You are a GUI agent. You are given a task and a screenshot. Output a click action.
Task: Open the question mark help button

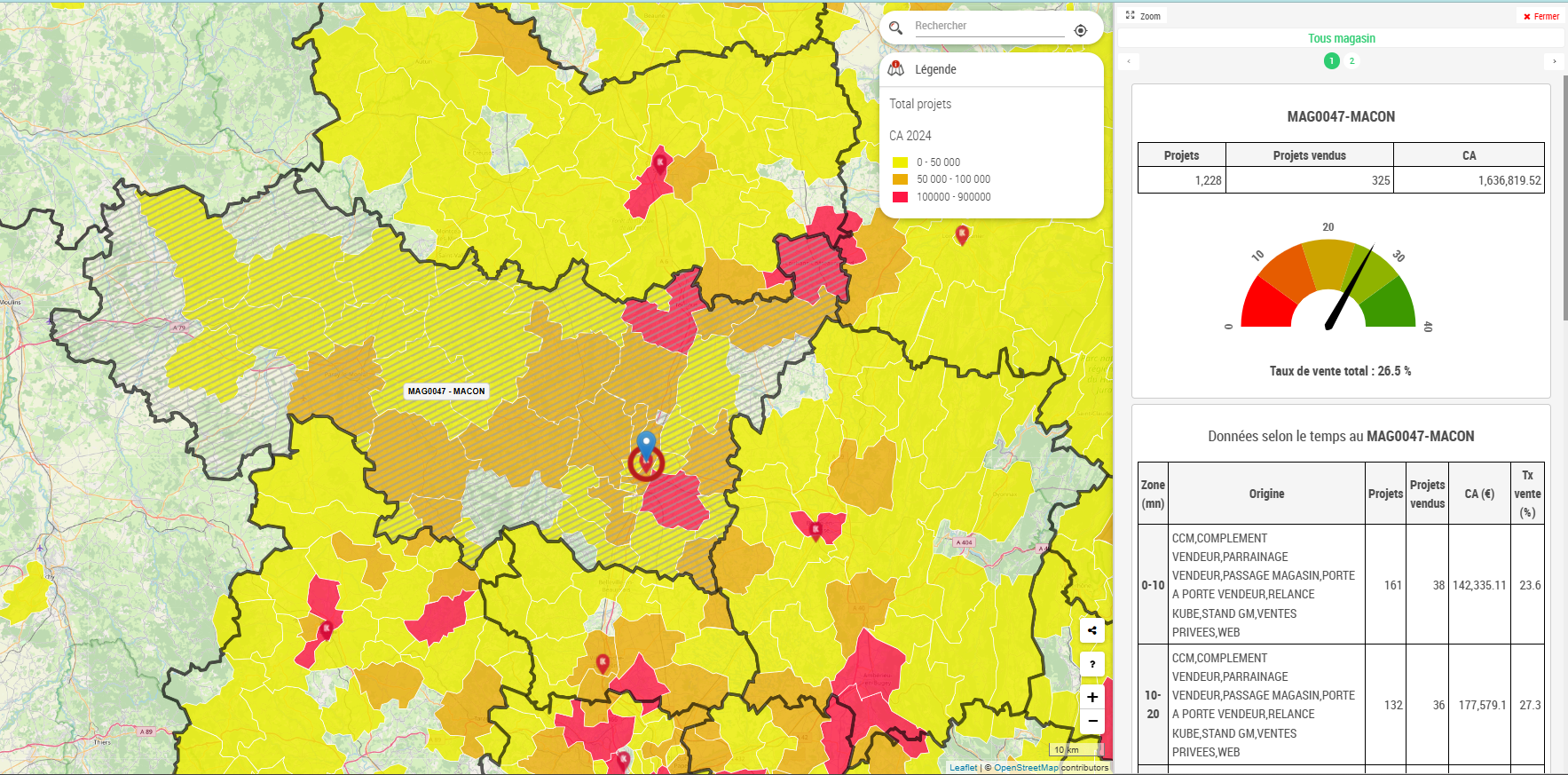(1092, 664)
